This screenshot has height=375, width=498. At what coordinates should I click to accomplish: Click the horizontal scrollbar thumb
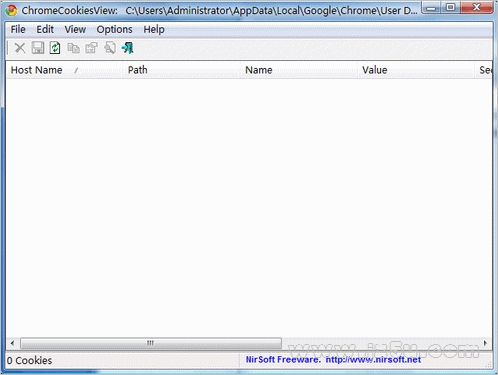coord(151,343)
